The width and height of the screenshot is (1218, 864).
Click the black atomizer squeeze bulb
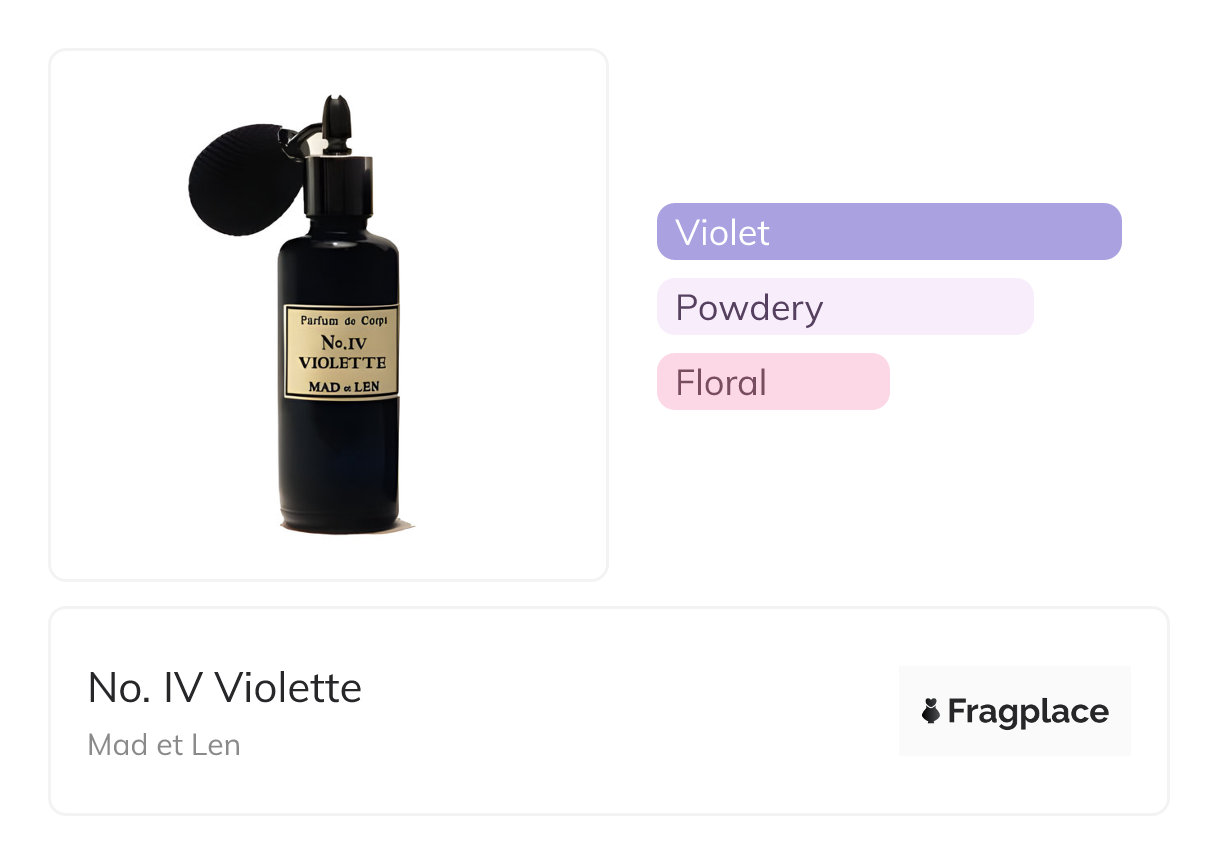[233, 182]
